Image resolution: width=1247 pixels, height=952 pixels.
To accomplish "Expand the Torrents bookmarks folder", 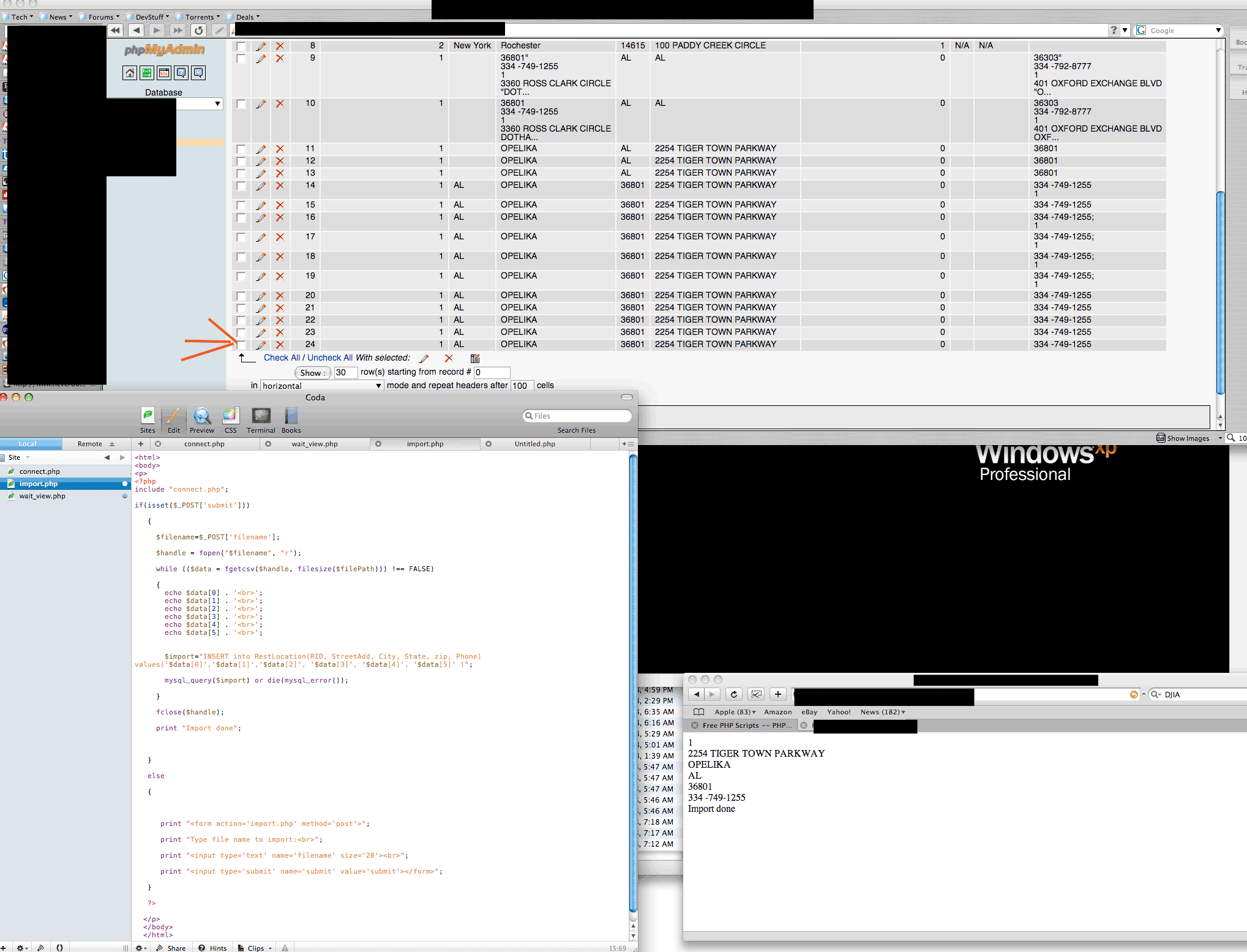I will (199, 17).
